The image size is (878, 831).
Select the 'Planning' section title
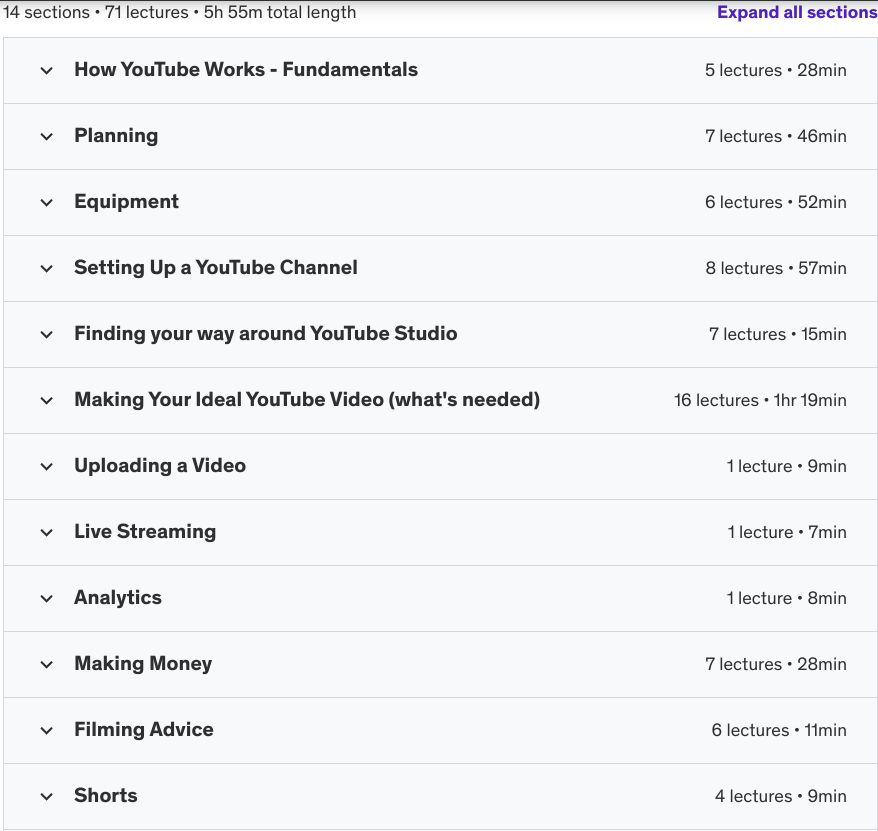pos(116,136)
